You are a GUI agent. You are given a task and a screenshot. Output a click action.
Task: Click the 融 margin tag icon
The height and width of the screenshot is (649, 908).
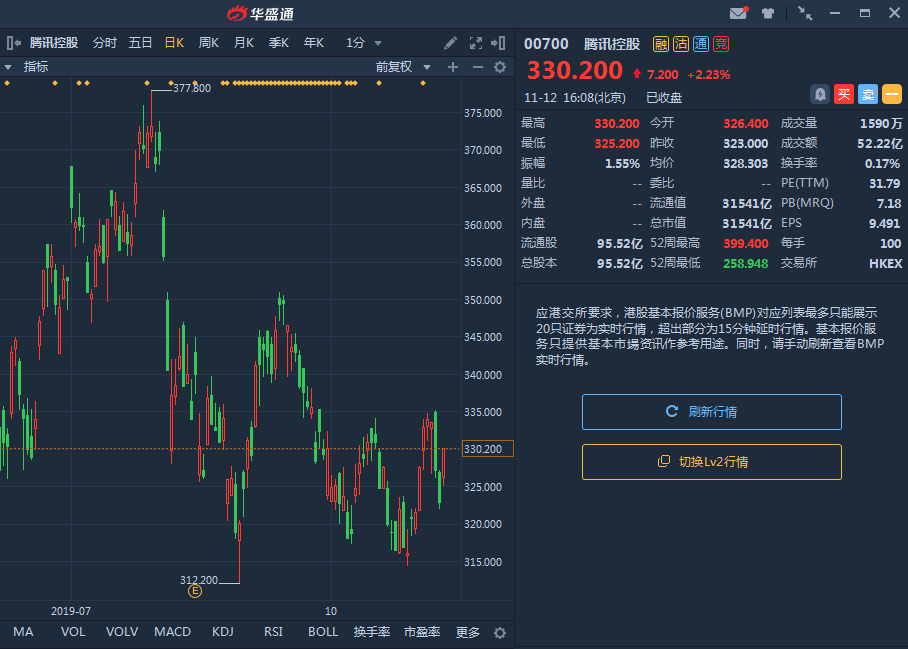pos(661,44)
